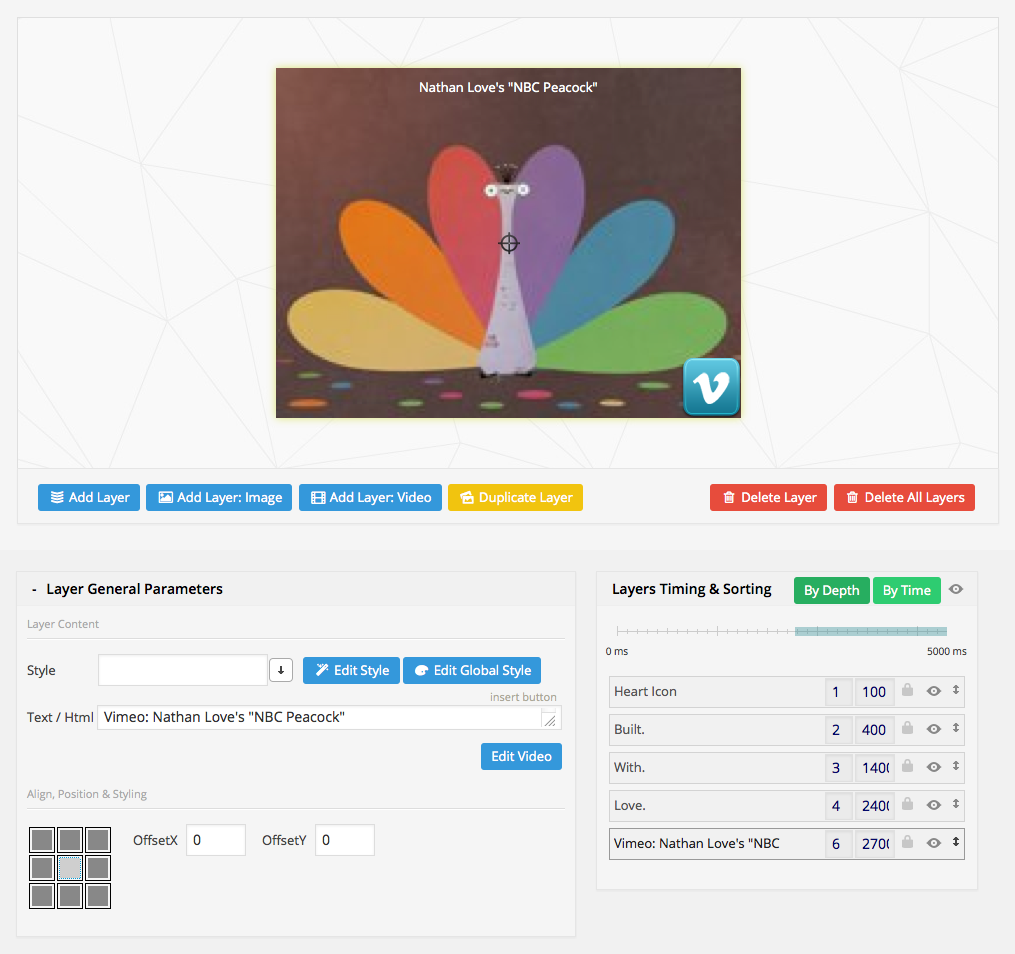Switch sorting to By Depth
The image size is (1015, 954).
pyautogui.click(x=831, y=590)
